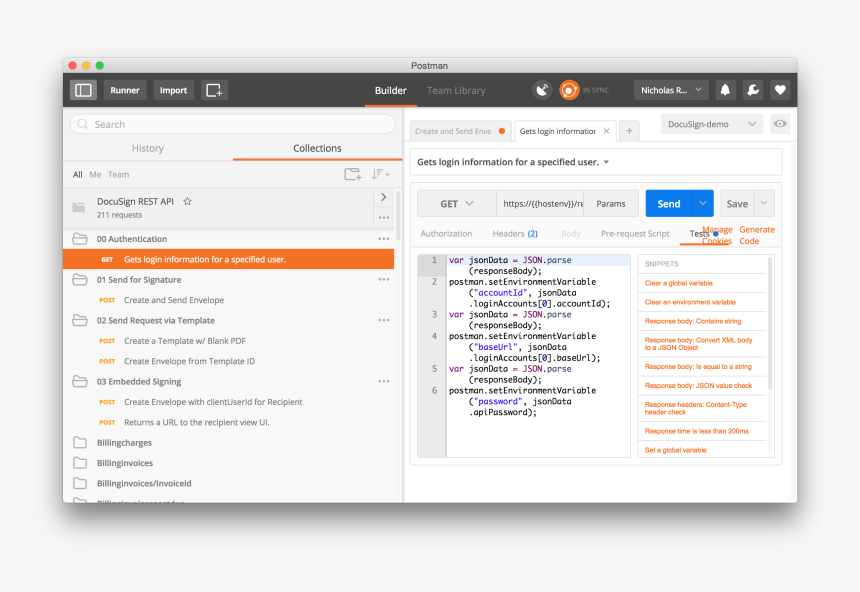
Task: Open the Authorization tab
Action: click(446, 234)
